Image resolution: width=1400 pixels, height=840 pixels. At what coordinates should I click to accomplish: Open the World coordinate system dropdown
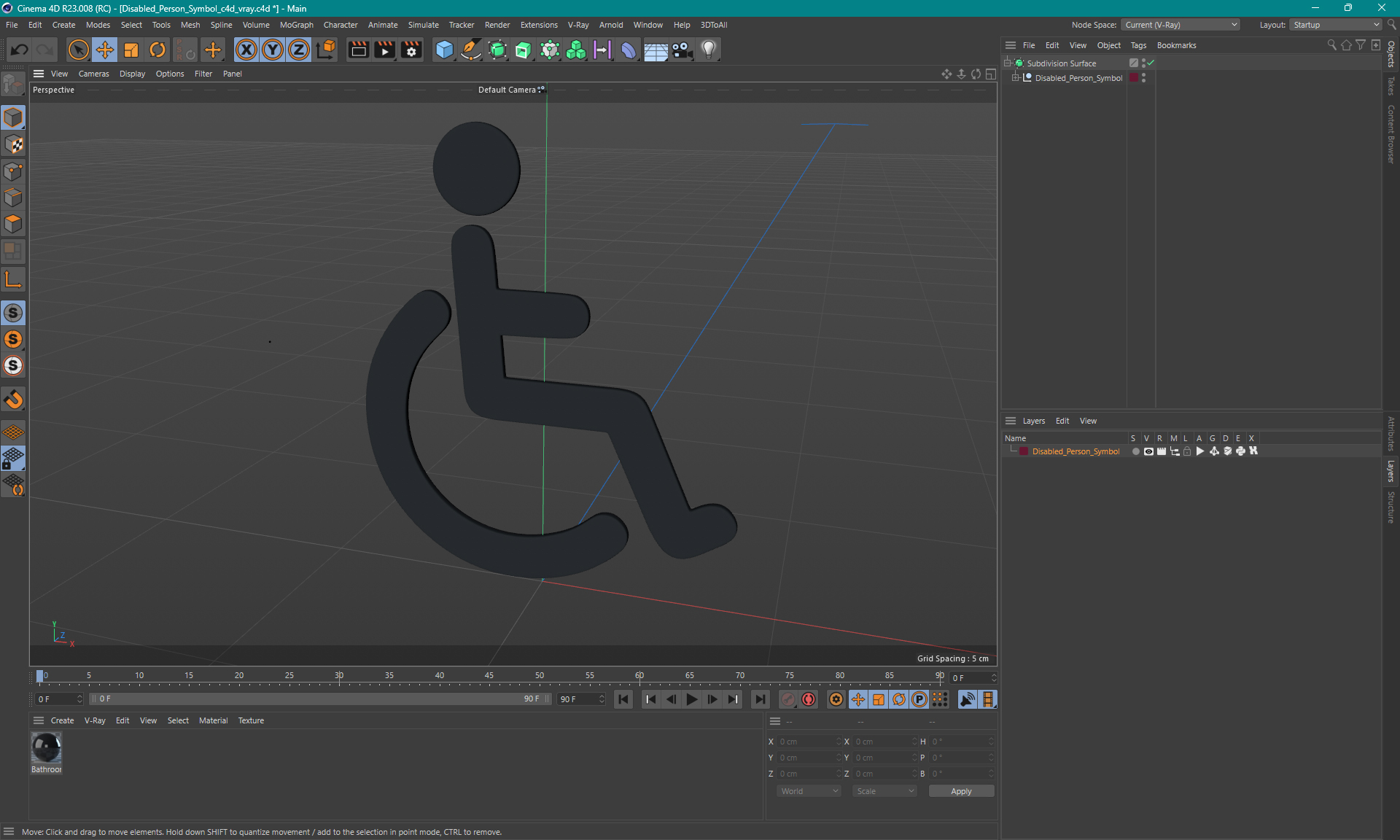(809, 791)
